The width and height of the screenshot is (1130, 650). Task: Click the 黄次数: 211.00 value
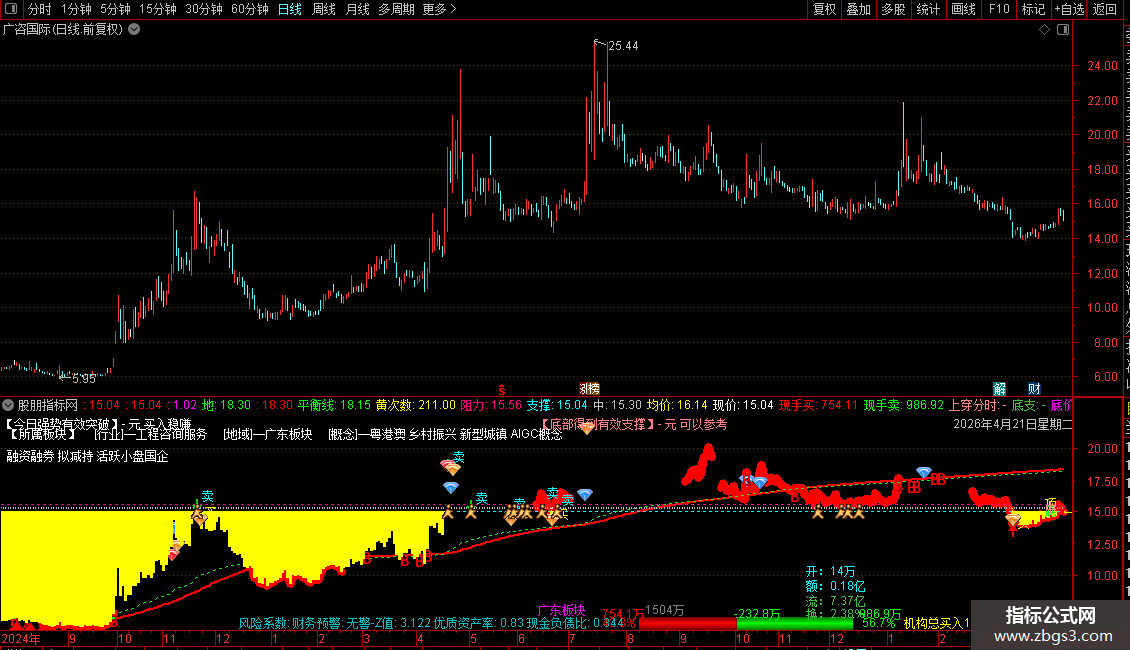coord(416,405)
